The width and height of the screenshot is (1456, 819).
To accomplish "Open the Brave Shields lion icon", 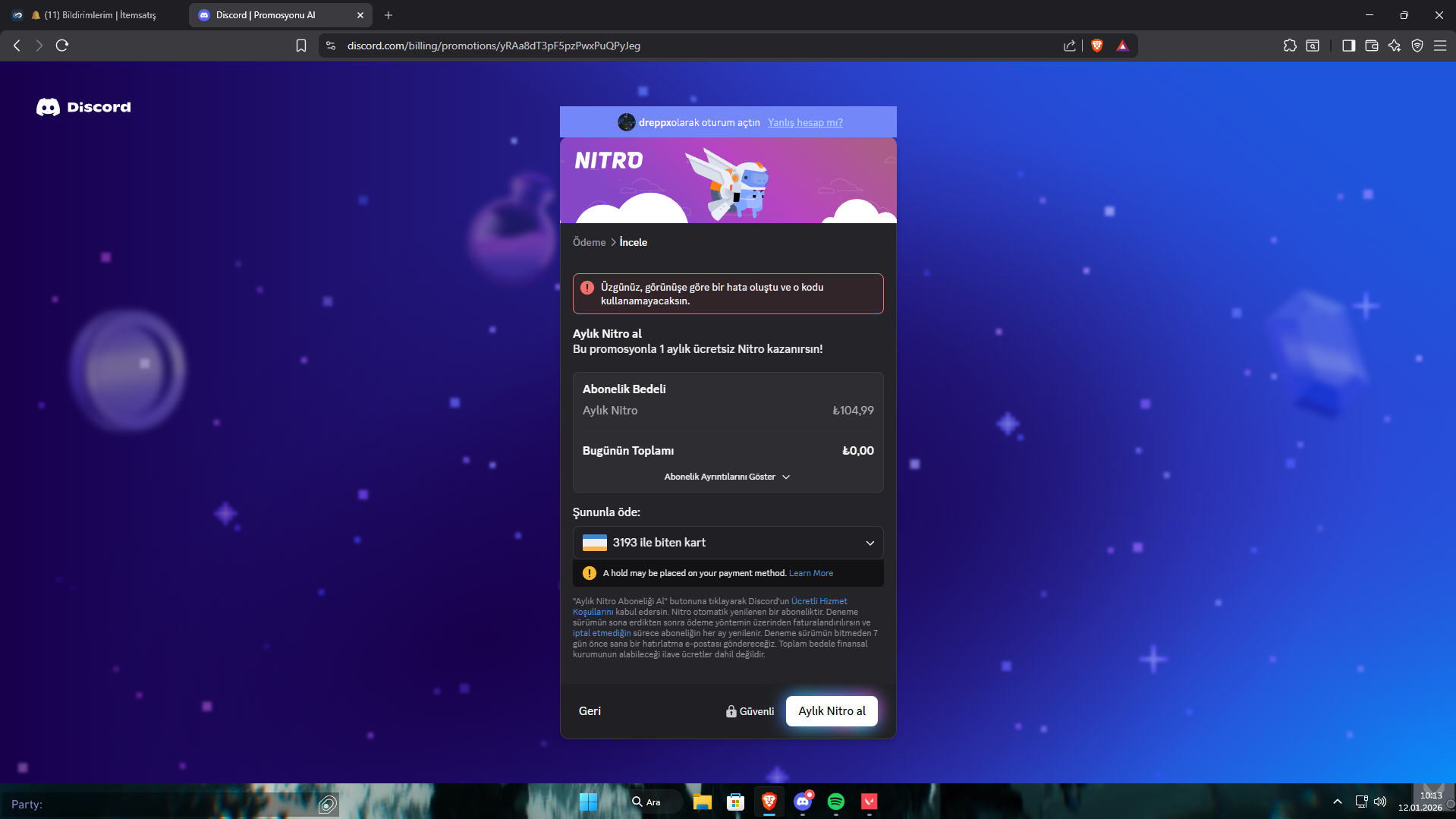I will pyautogui.click(x=1097, y=46).
